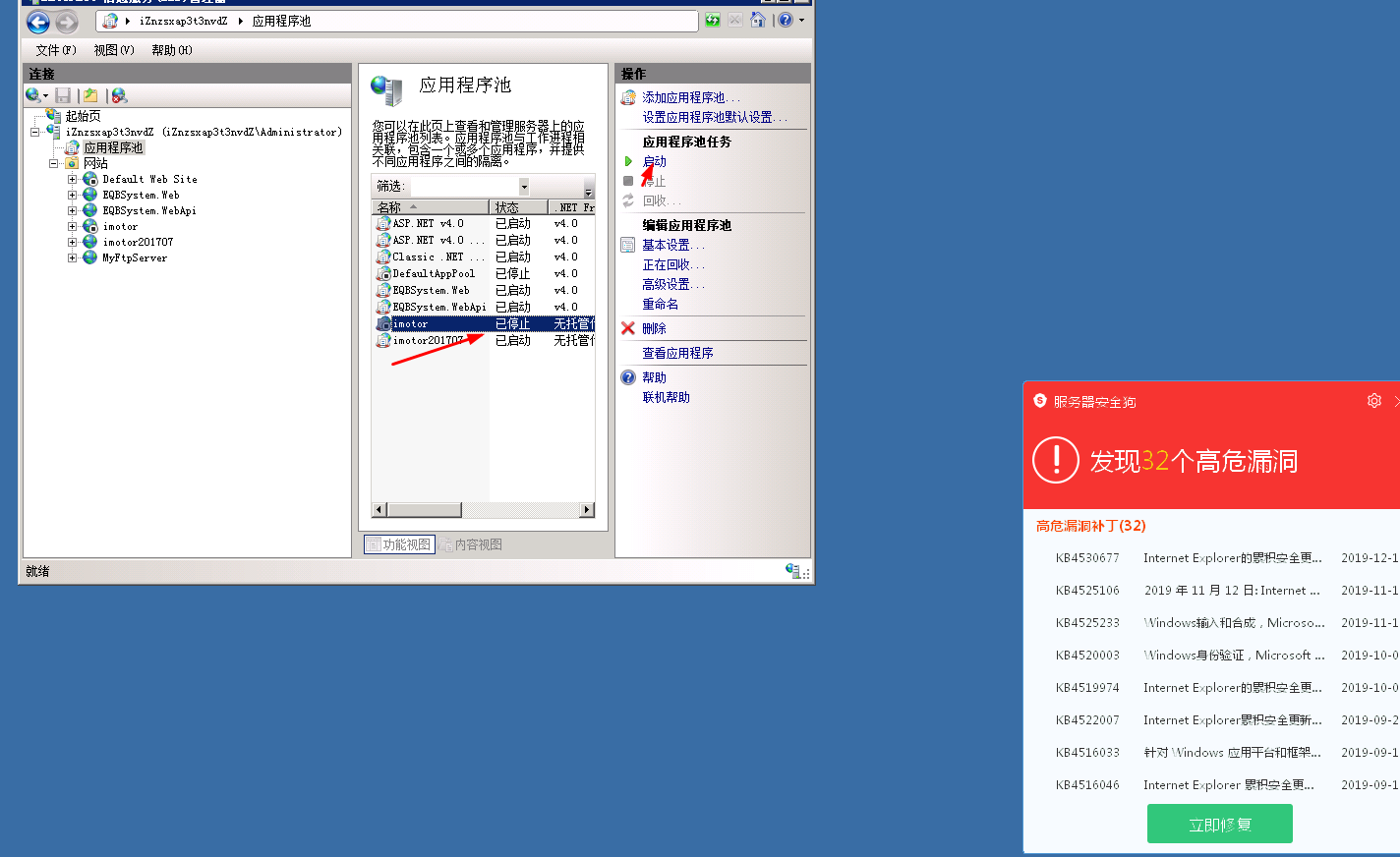Screen dimensions: 1400x857
Task: Expand the Default Web Site tree node
Action: tap(72, 179)
